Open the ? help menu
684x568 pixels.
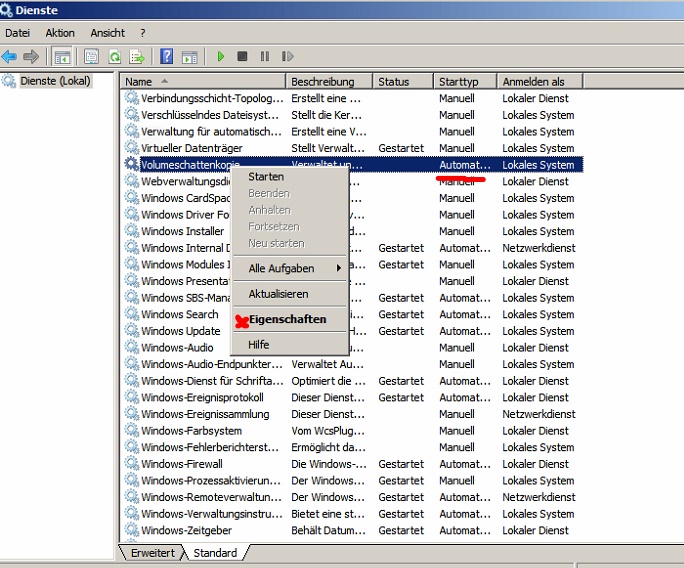(143, 33)
